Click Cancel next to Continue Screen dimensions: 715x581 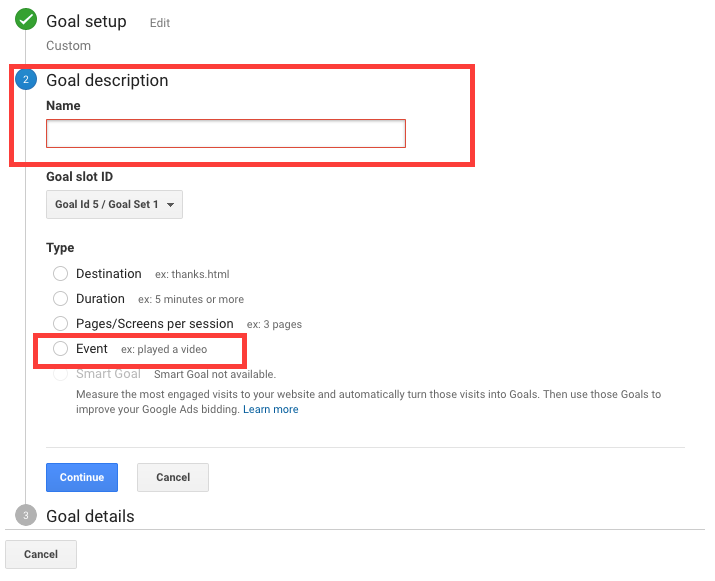(173, 477)
